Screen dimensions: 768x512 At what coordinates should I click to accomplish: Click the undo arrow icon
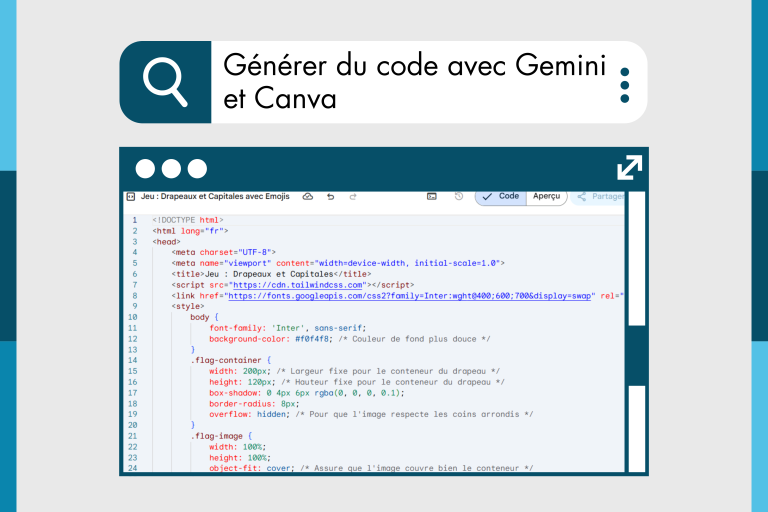click(x=331, y=196)
